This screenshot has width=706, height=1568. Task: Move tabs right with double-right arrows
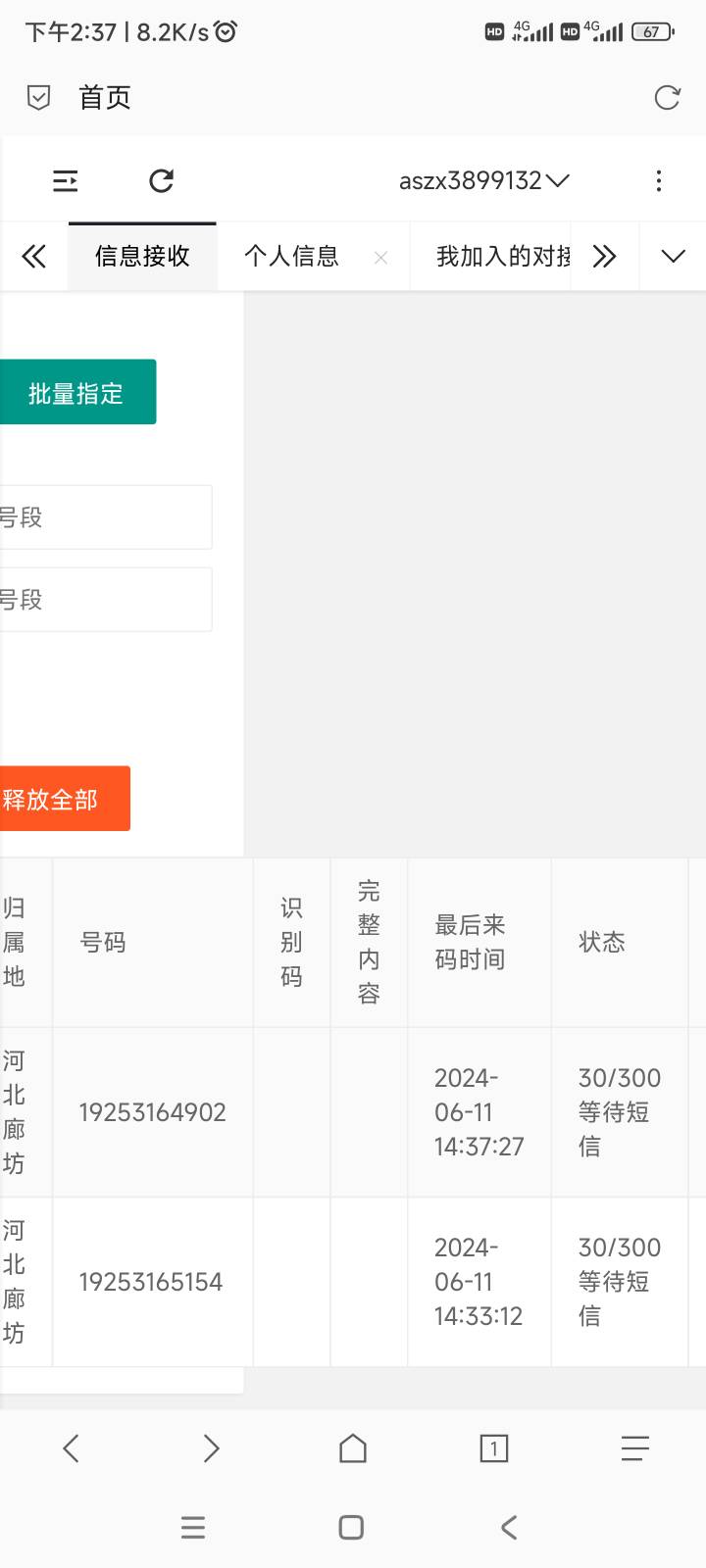pyautogui.click(x=605, y=257)
